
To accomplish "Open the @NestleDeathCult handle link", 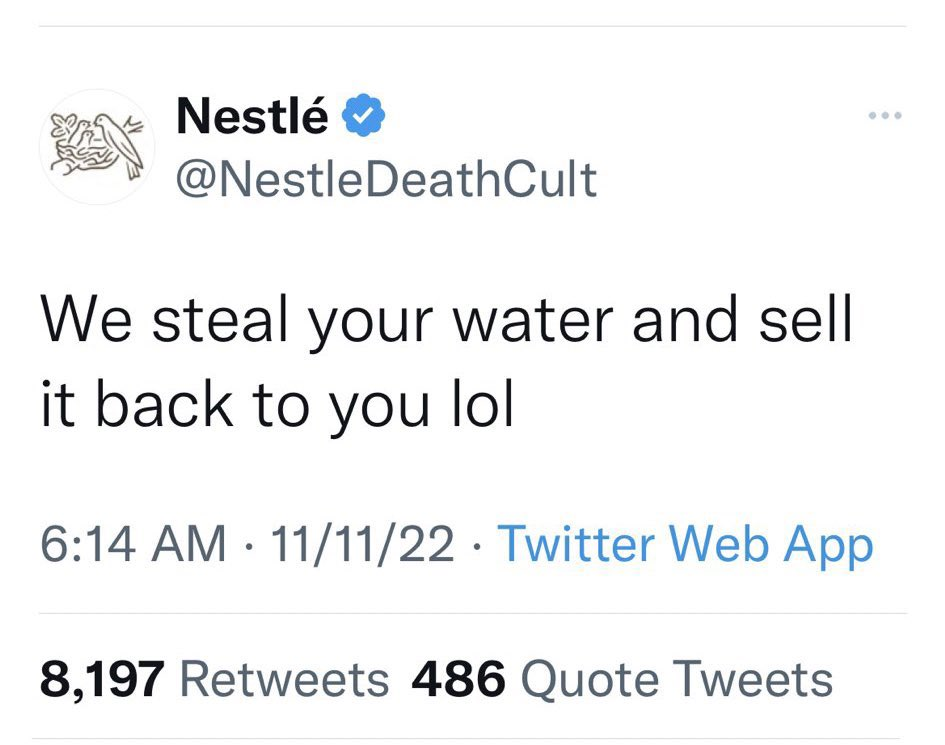I will 386,179.
